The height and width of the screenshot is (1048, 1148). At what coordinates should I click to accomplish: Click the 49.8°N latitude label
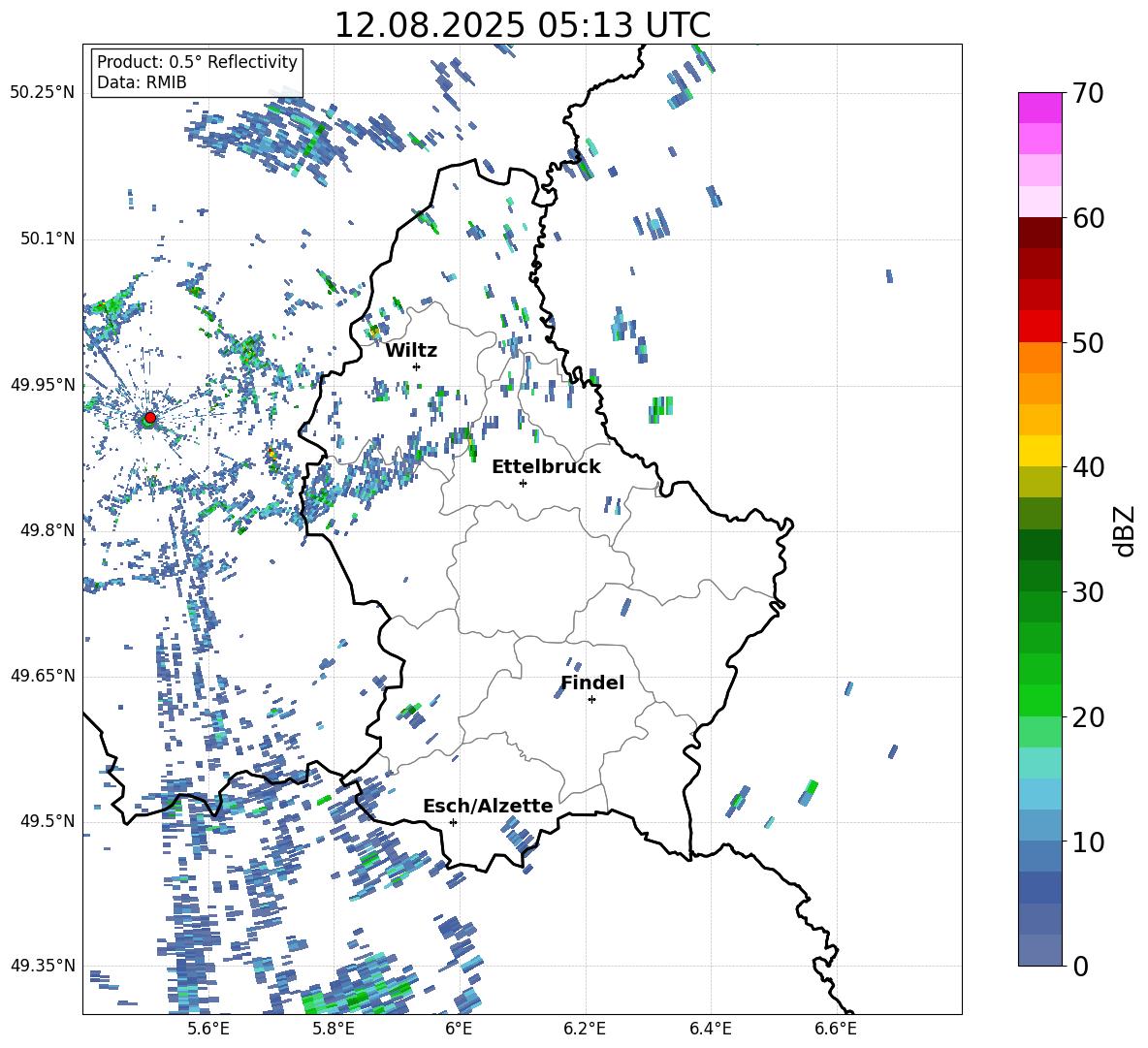(48, 530)
